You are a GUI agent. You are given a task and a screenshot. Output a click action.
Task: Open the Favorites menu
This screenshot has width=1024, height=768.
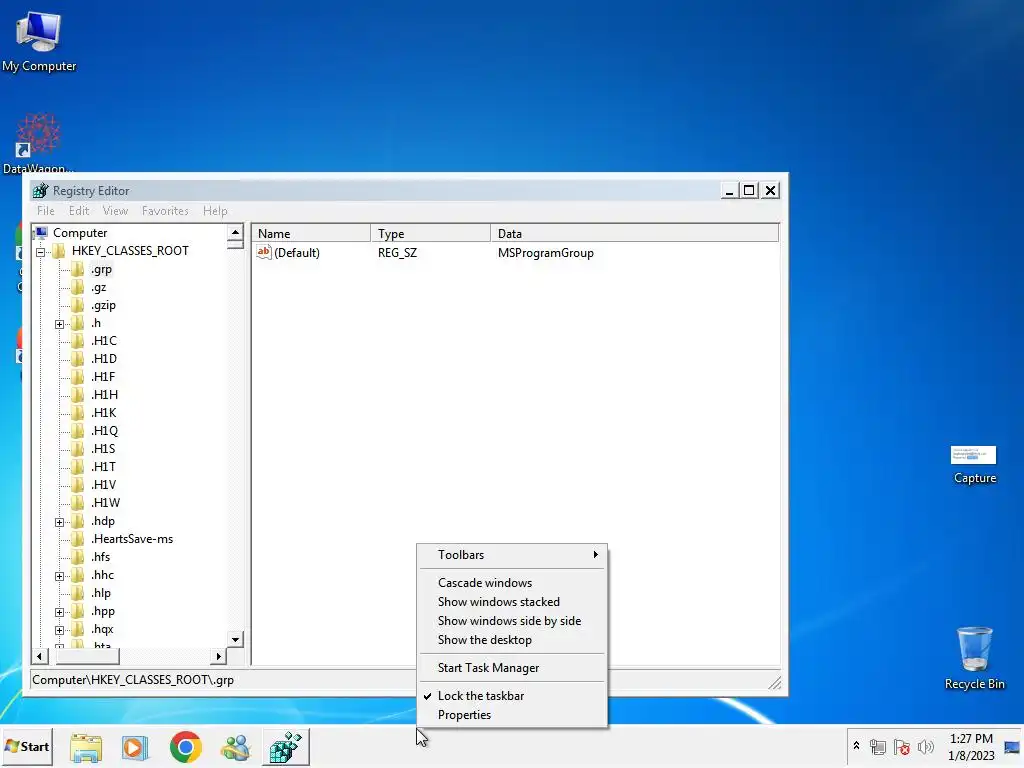[x=165, y=211]
